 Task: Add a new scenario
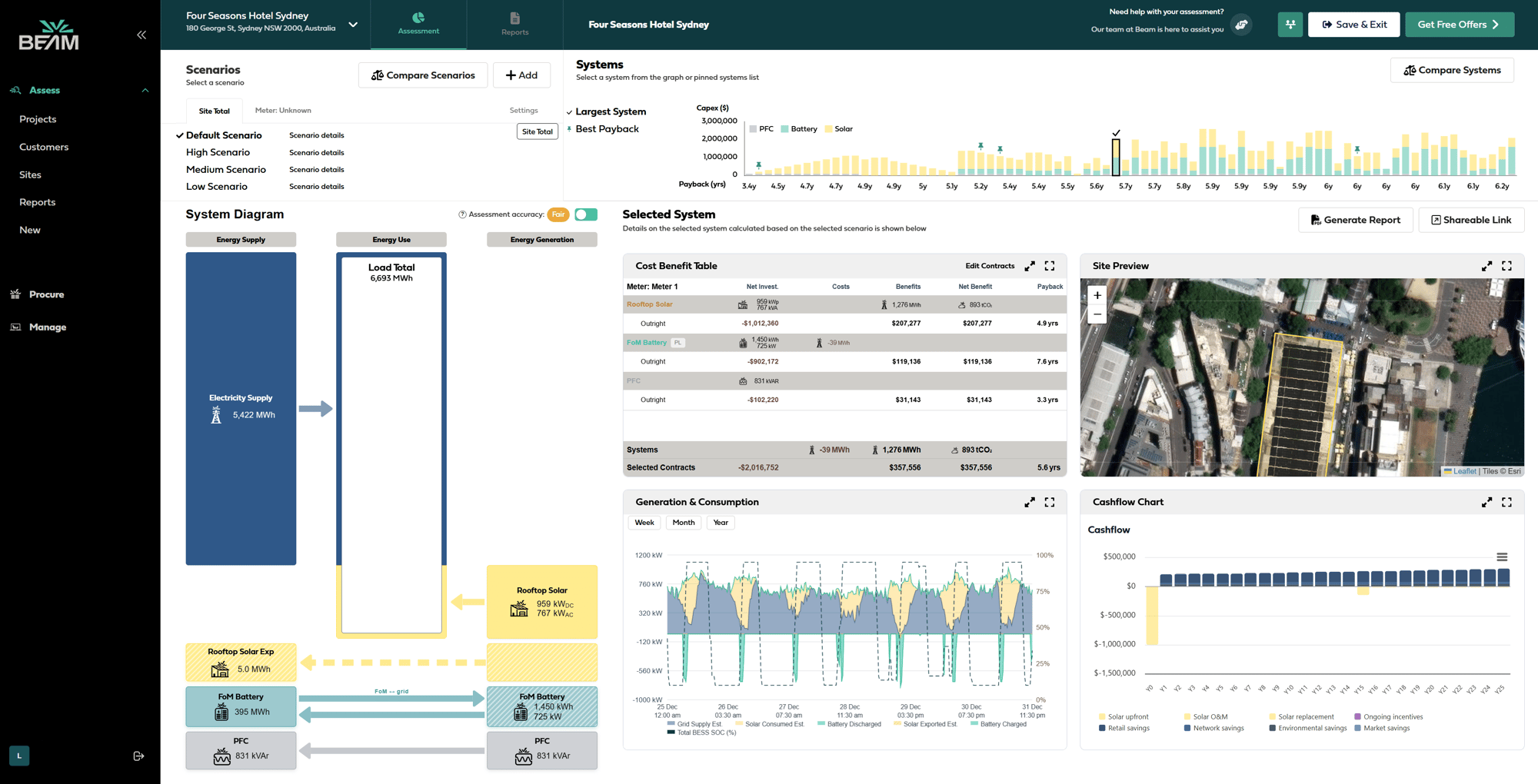click(x=521, y=75)
